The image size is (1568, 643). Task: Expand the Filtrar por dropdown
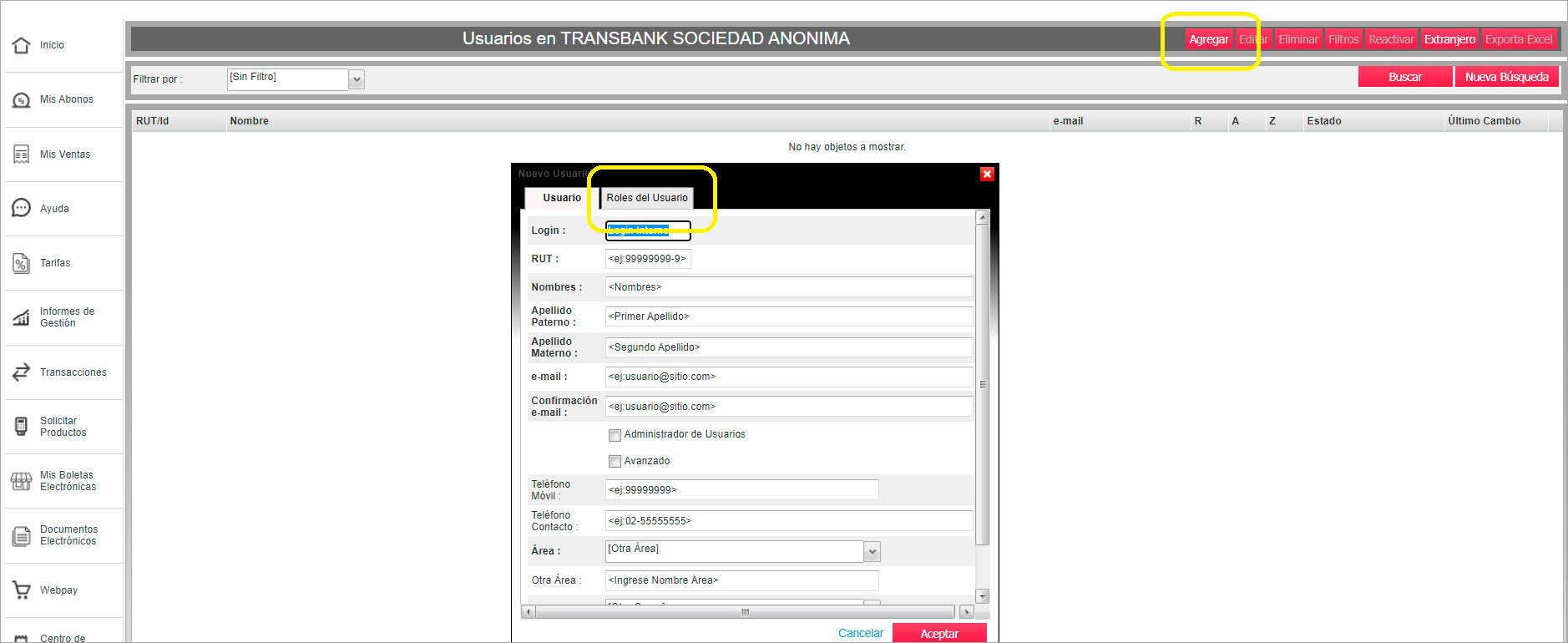point(357,79)
